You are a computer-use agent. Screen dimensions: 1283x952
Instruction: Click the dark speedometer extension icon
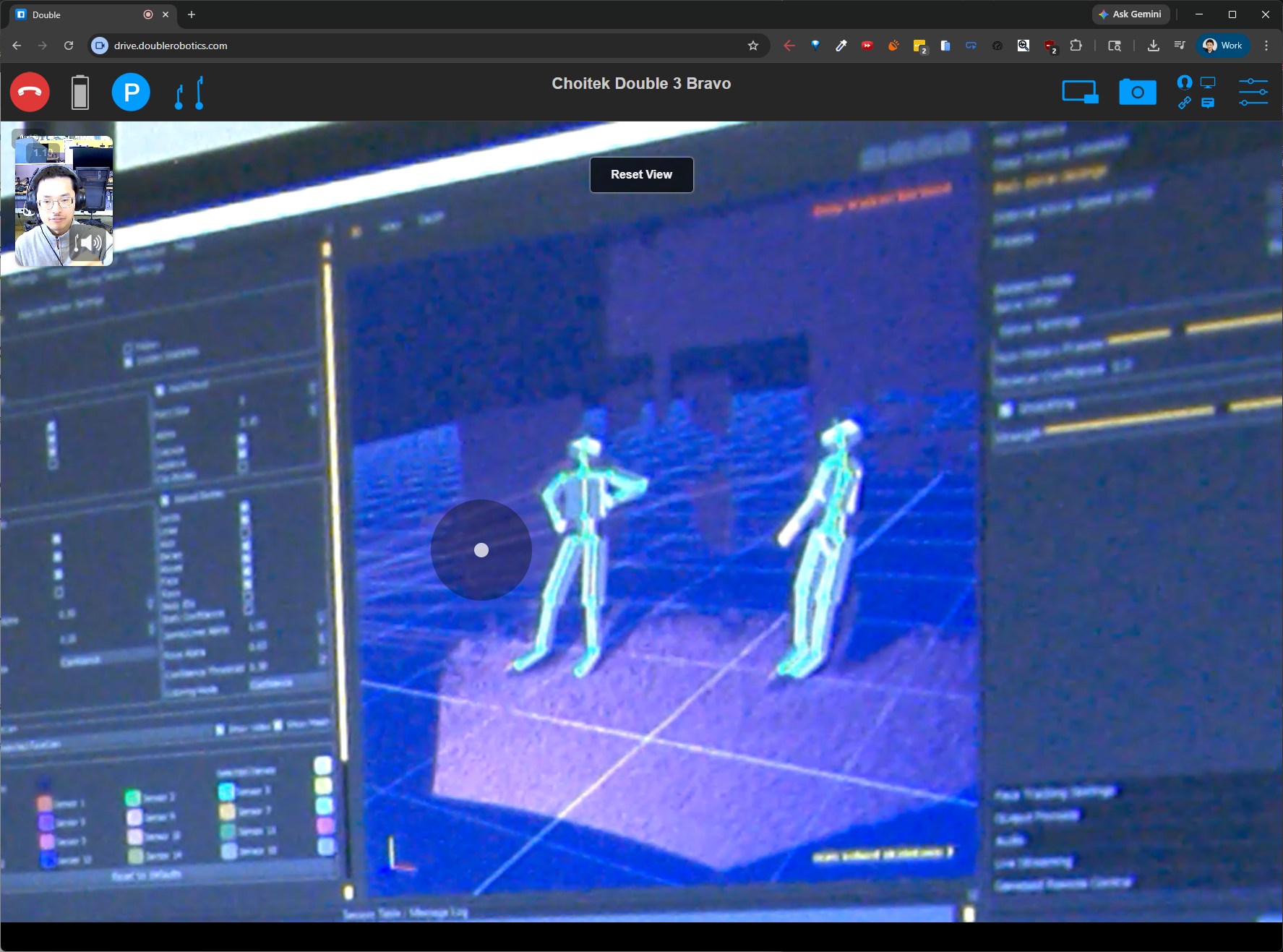(x=997, y=46)
